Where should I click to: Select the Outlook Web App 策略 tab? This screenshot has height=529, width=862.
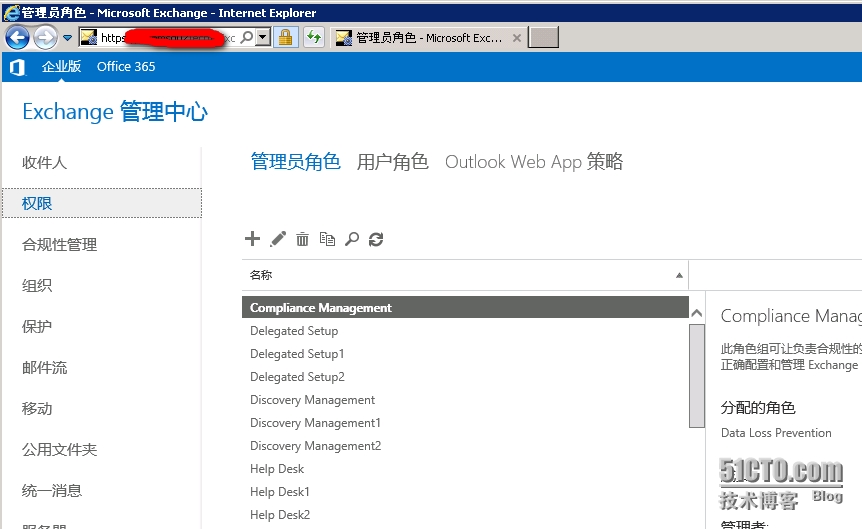[x=534, y=162]
